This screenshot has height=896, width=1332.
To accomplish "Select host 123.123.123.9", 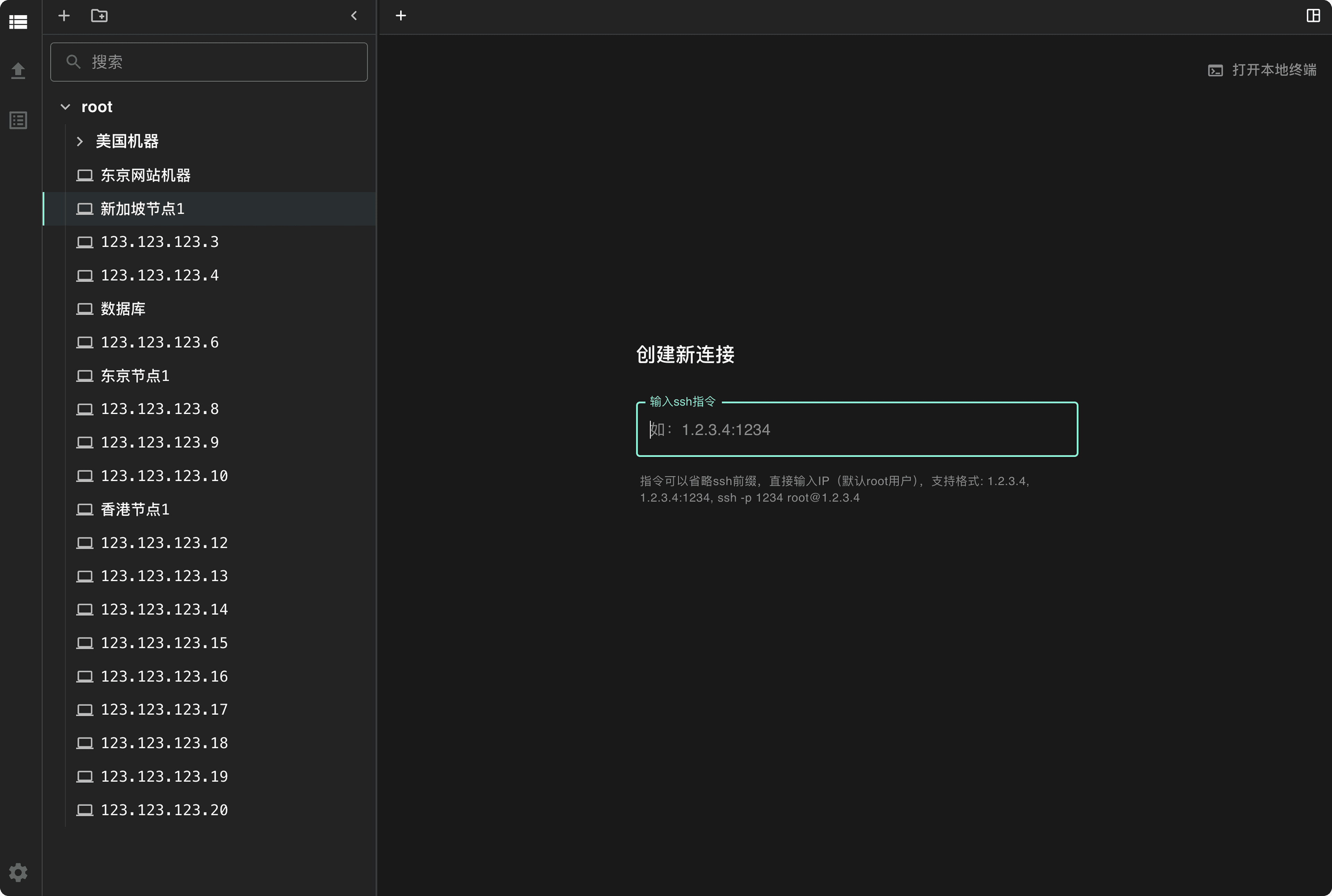I will pyautogui.click(x=209, y=443).
